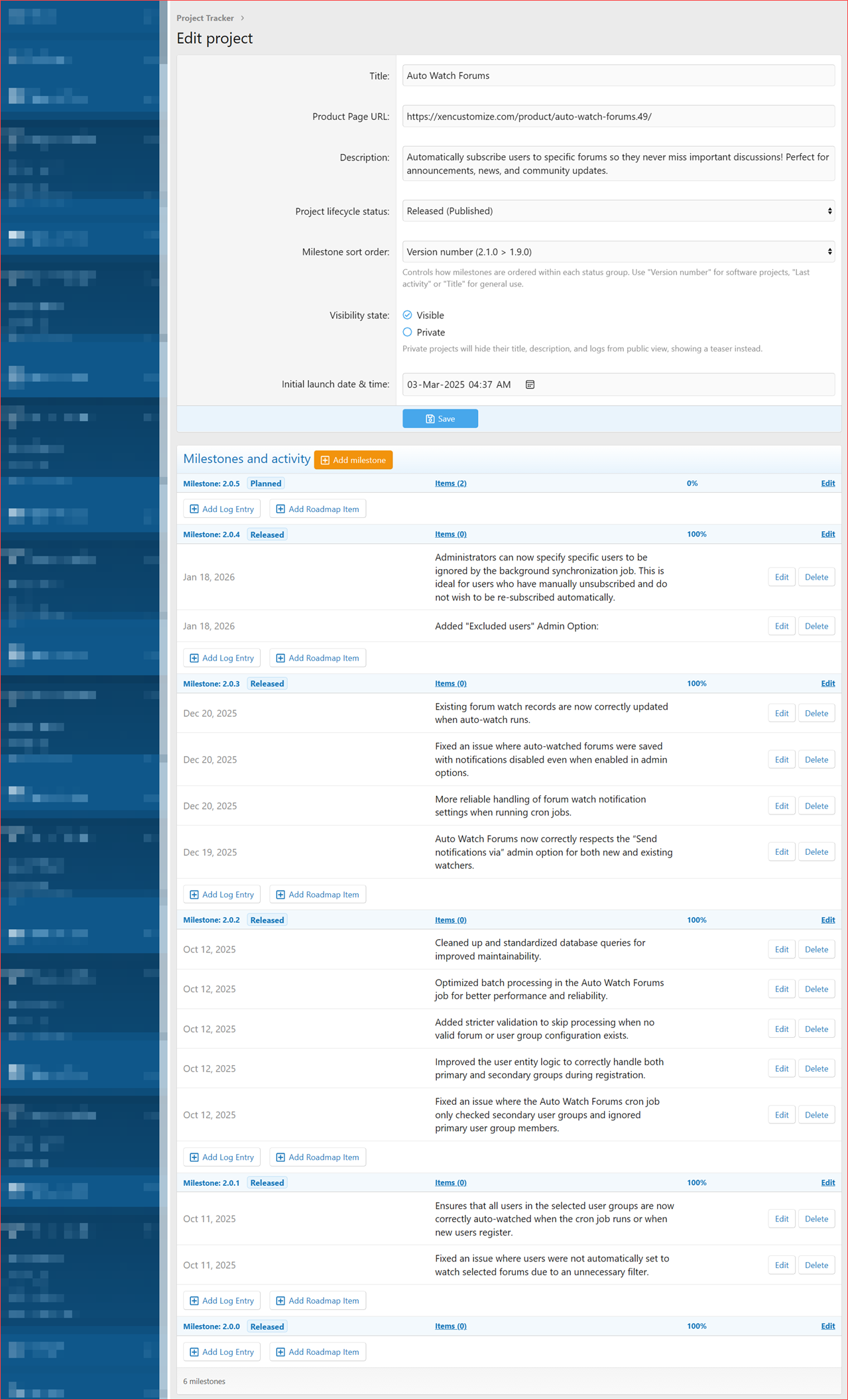The height and width of the screenshot is (1400, 848).
Task: Add Log Entry under milestone 2.0.5
Action: click(x=221, y=509)
